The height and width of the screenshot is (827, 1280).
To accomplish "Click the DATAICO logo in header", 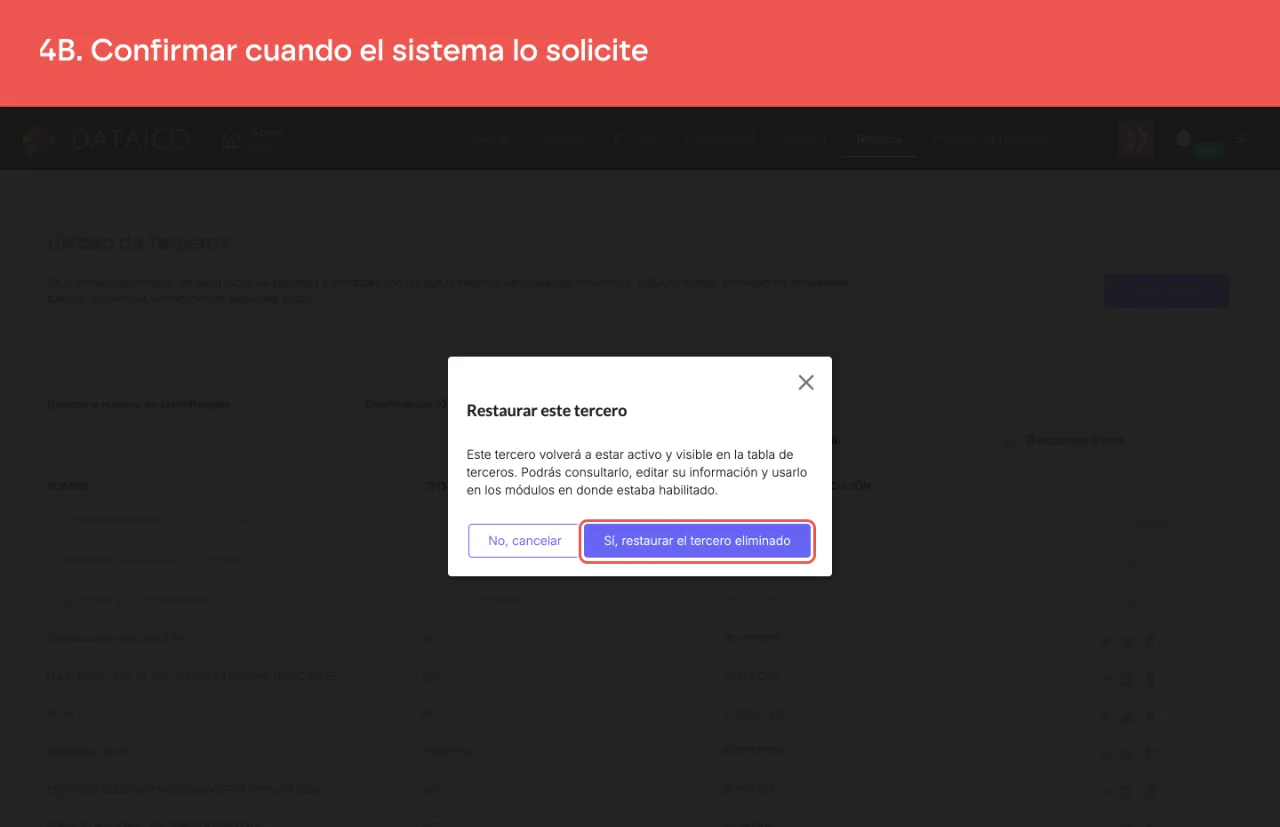I will pos(106,139).
